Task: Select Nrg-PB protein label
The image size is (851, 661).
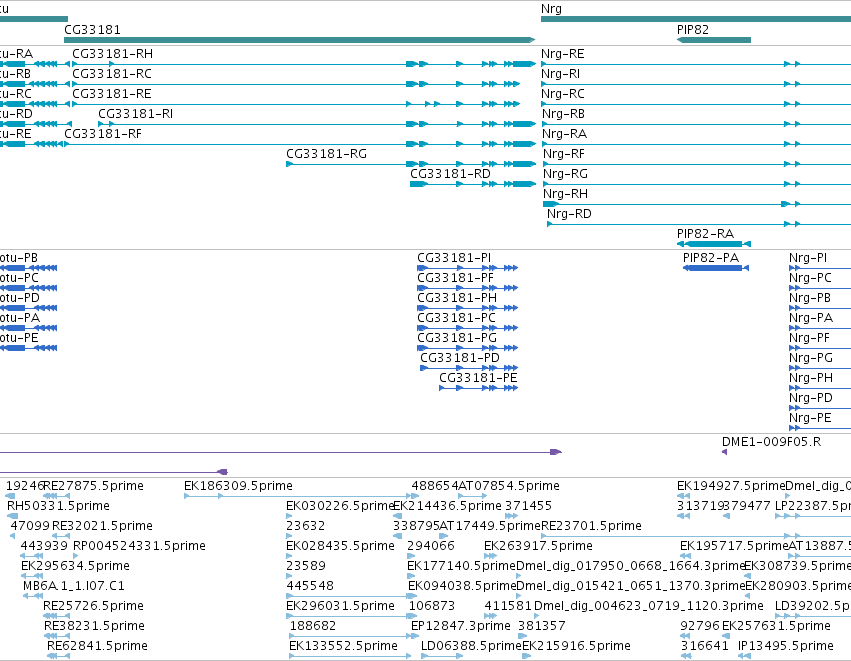Action: pos(810,298)
